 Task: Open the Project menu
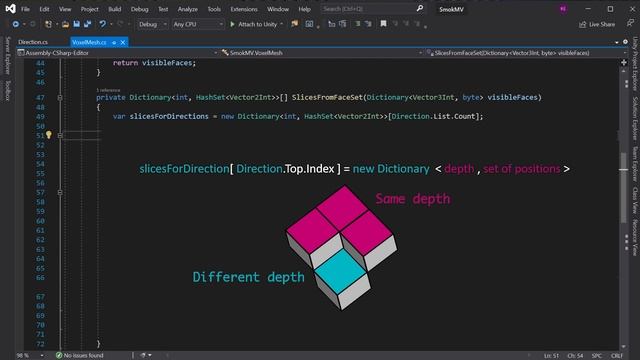[89, 9]
